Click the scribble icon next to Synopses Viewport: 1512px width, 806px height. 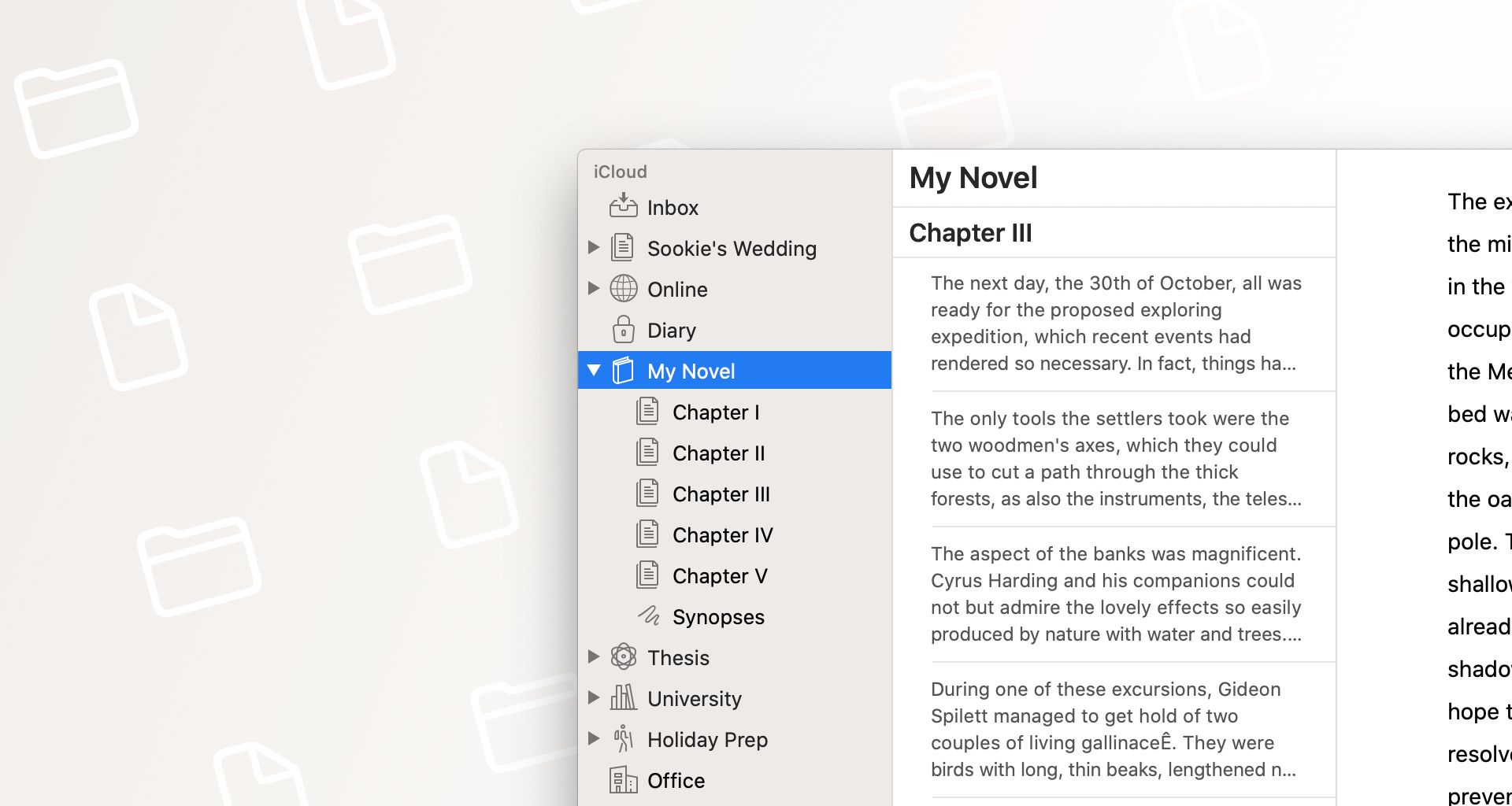[x=648, y=616]
